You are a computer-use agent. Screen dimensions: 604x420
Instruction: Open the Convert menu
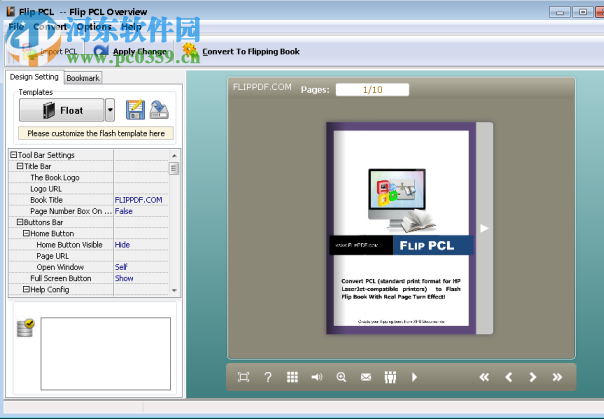pyautogui.click(x=50, y=27)
